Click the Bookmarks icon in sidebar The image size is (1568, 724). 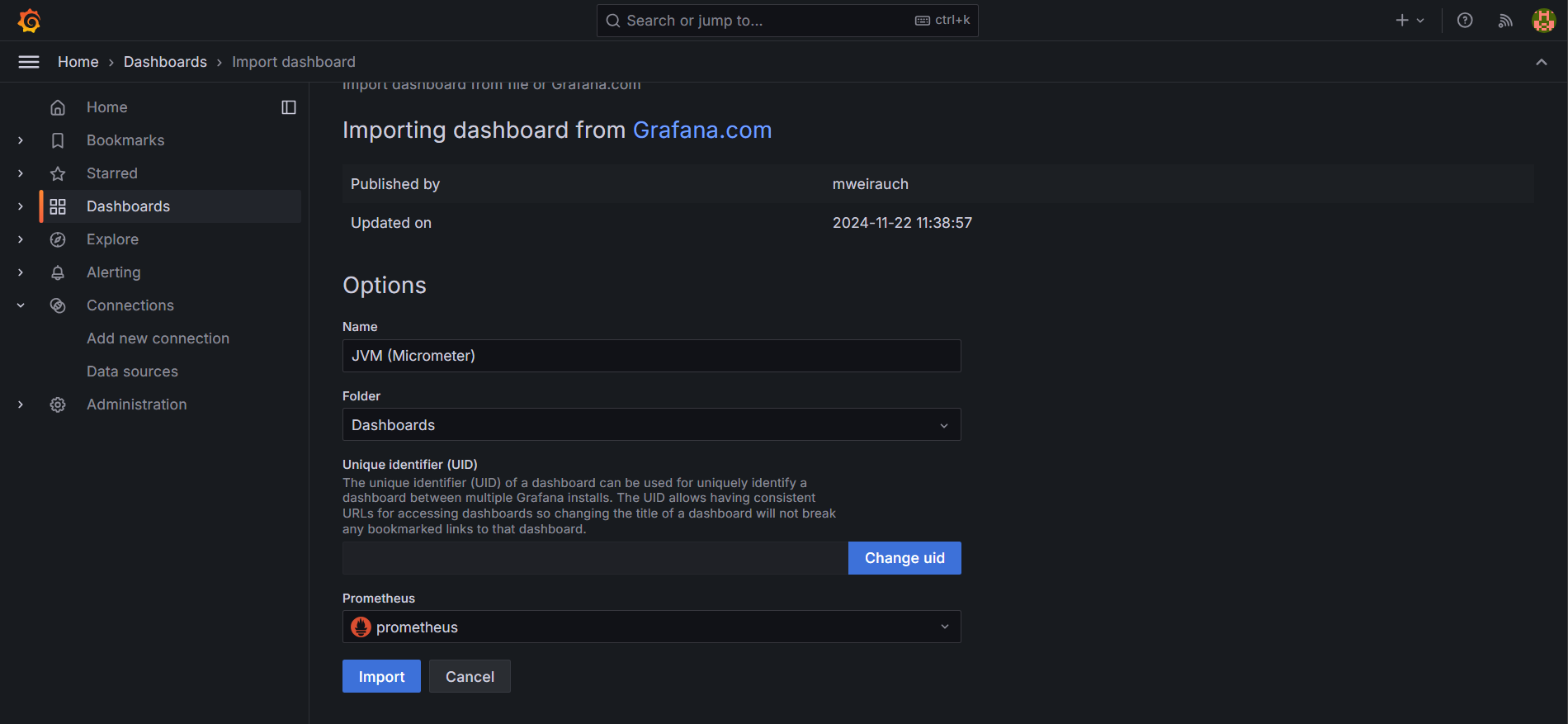coord(58,140)
